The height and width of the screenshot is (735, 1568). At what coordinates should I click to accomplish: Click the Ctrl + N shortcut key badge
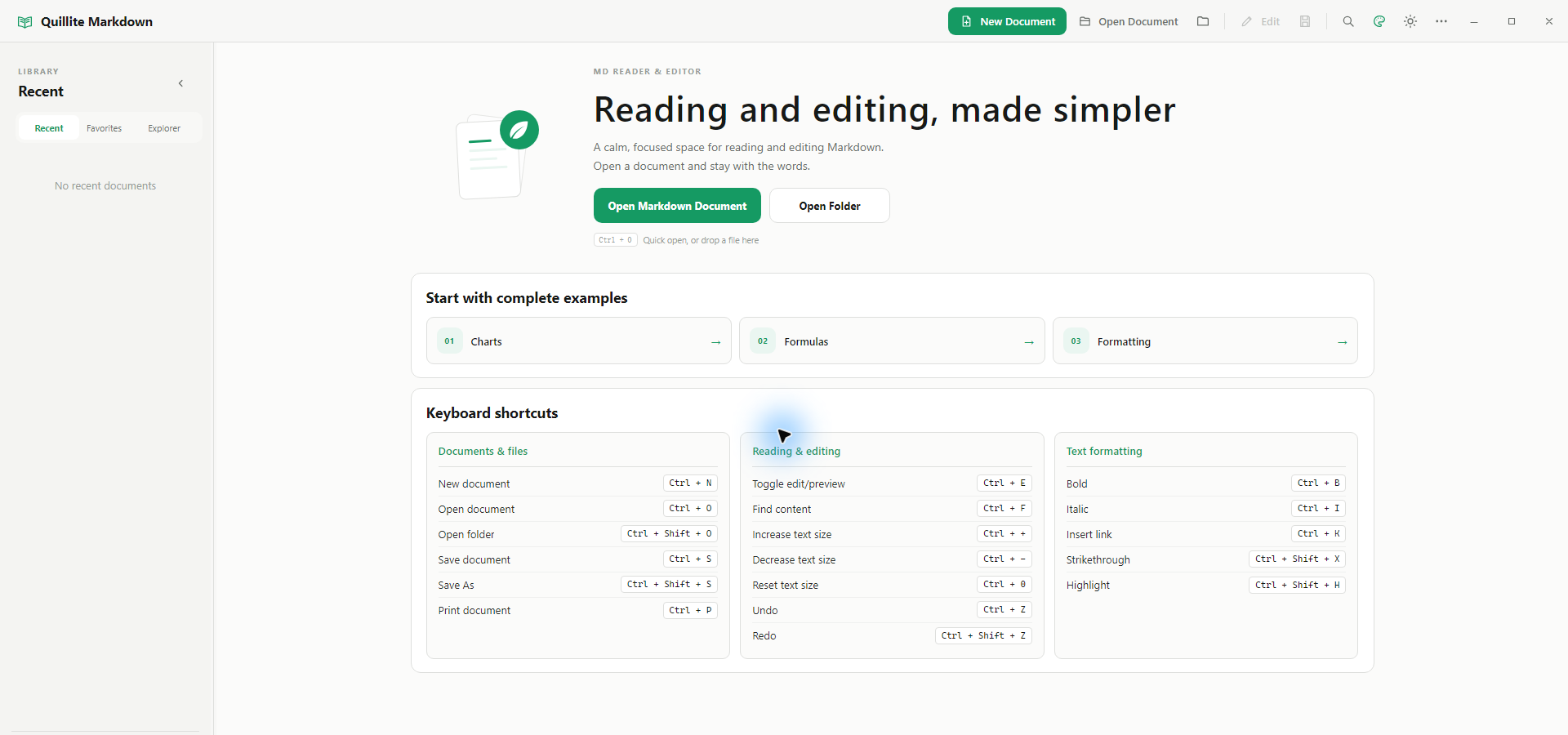point(690,483)
